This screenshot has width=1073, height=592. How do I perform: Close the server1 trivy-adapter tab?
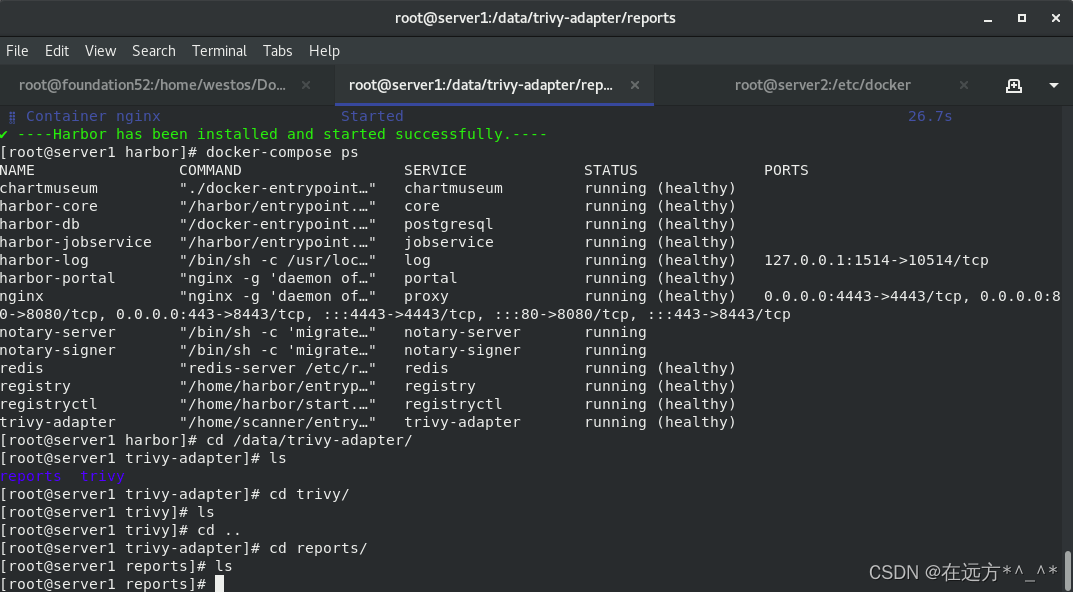click(634, 85)
